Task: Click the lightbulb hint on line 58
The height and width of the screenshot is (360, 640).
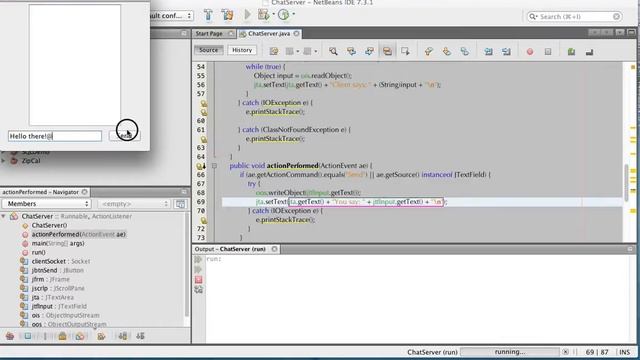Action: coord(204,103)
